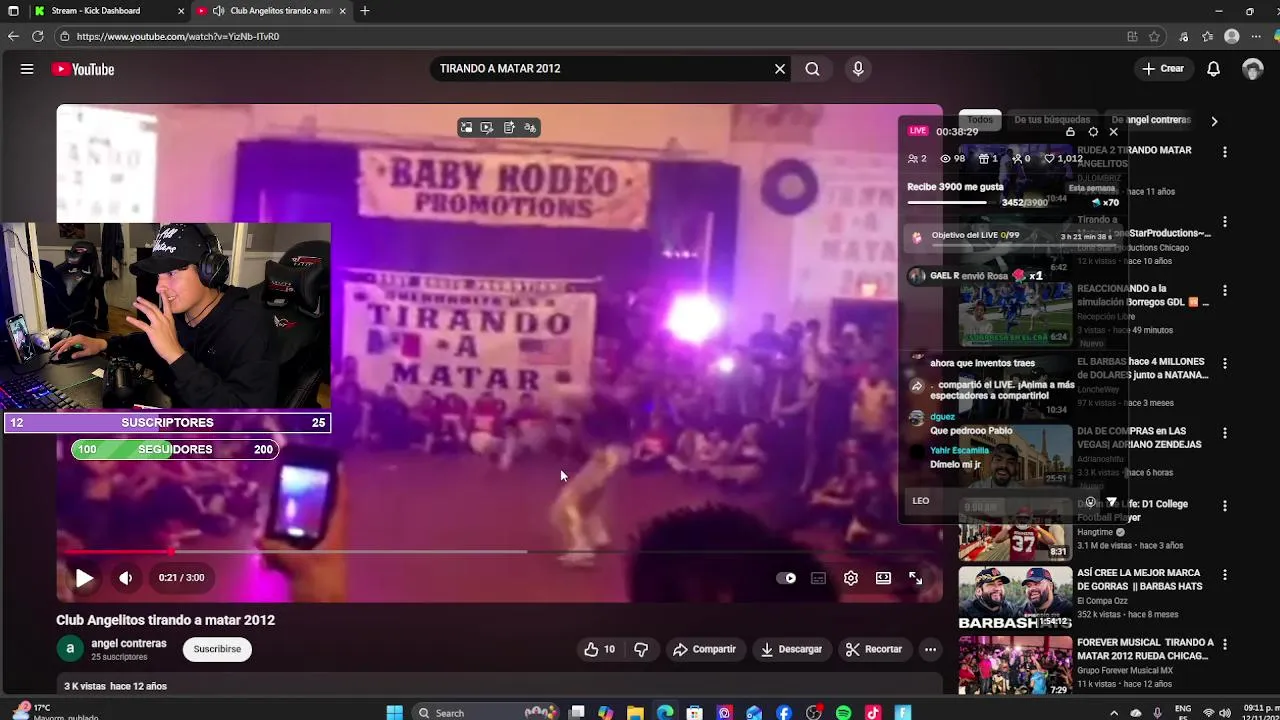Open options for the FOREVER MUSICAL TIRANDO A video
This screenshot has height=720, width=1280.
pos(1225,645)
